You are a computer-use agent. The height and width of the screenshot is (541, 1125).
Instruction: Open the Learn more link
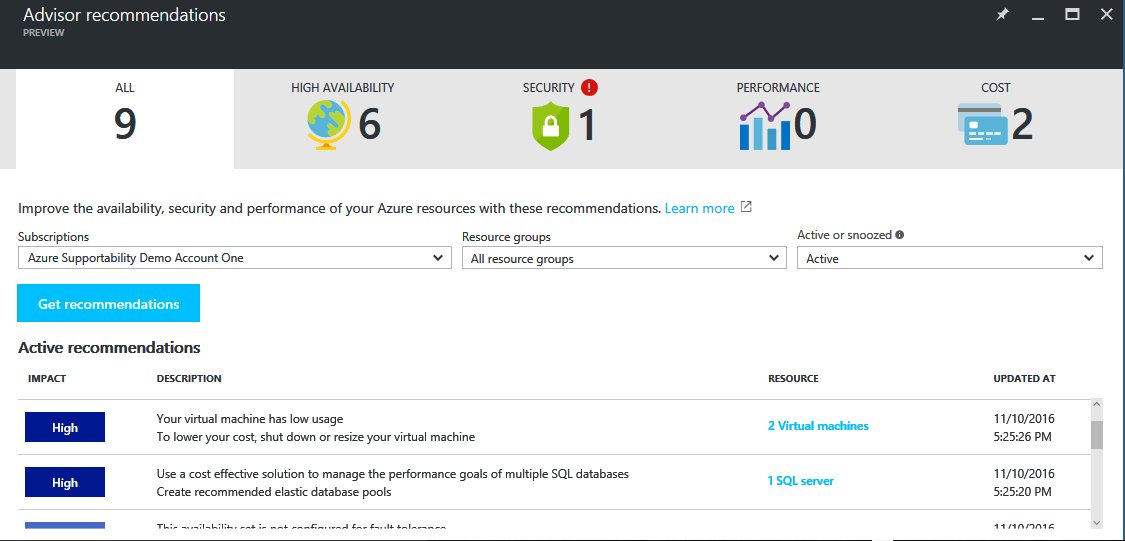pyautogui.click(x=699, y=208)
